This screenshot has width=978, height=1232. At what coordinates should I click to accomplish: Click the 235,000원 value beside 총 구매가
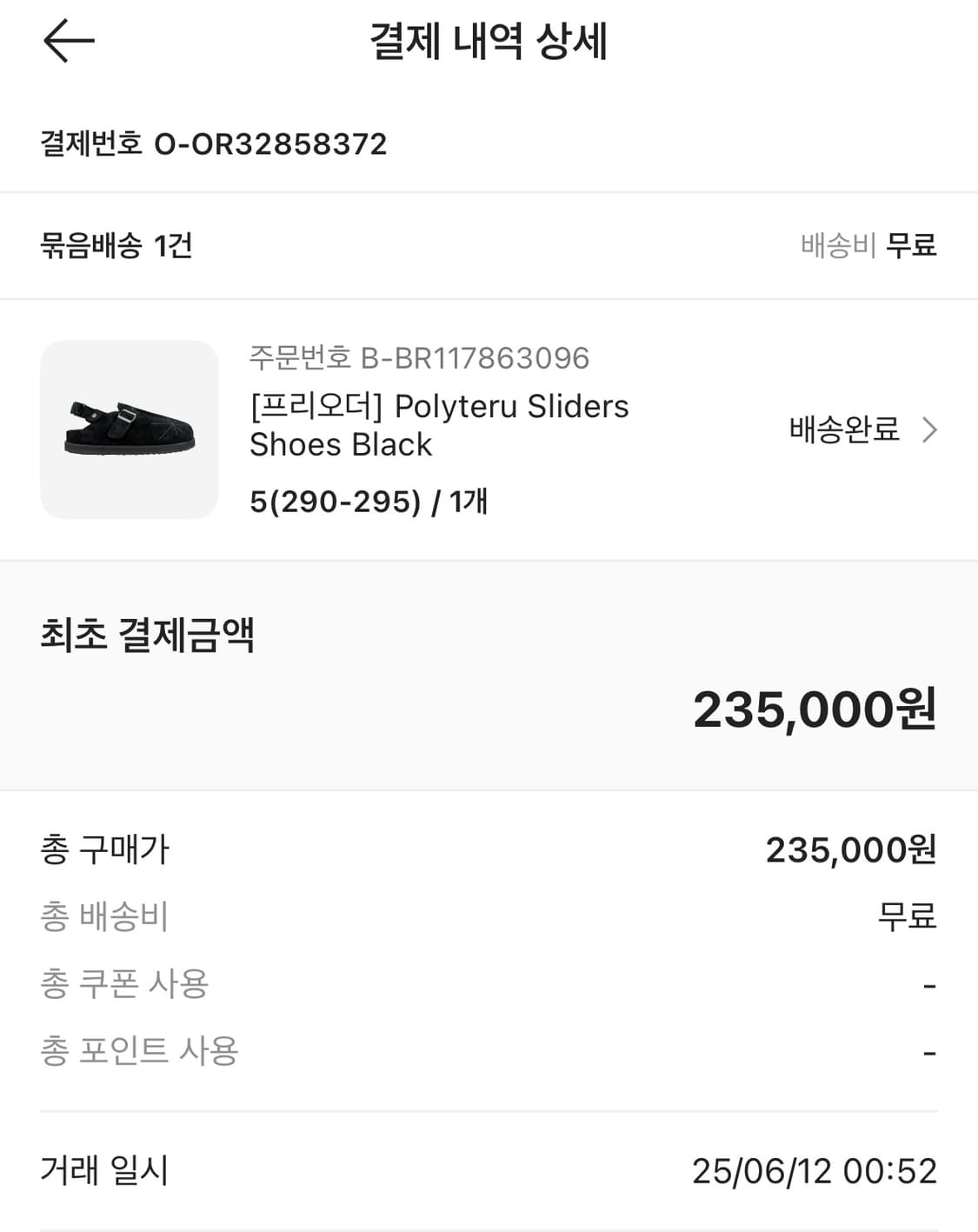tap(850, 849)
